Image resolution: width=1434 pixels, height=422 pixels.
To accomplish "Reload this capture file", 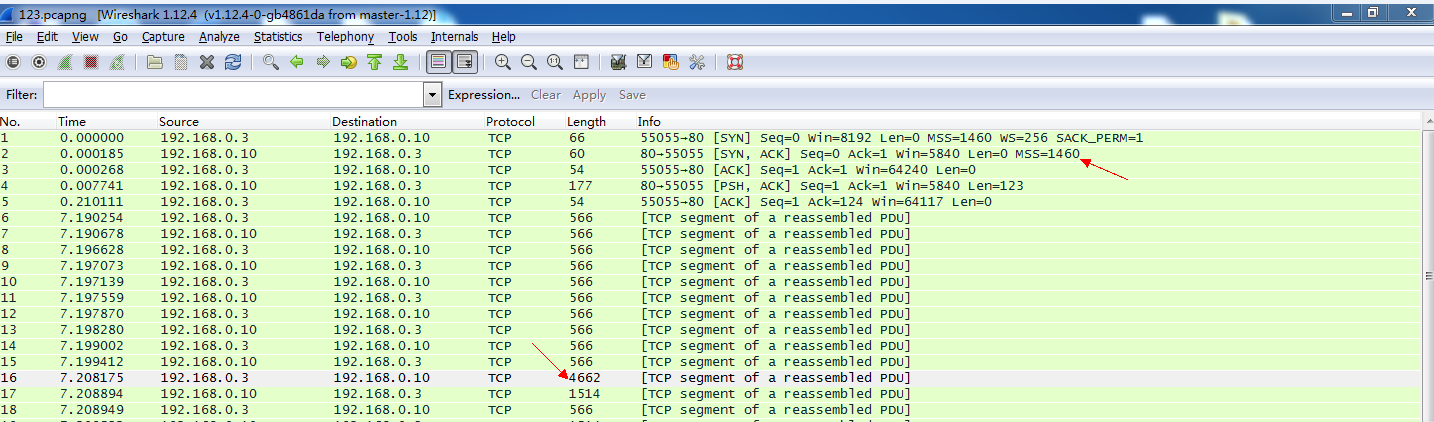I will 233,62.
